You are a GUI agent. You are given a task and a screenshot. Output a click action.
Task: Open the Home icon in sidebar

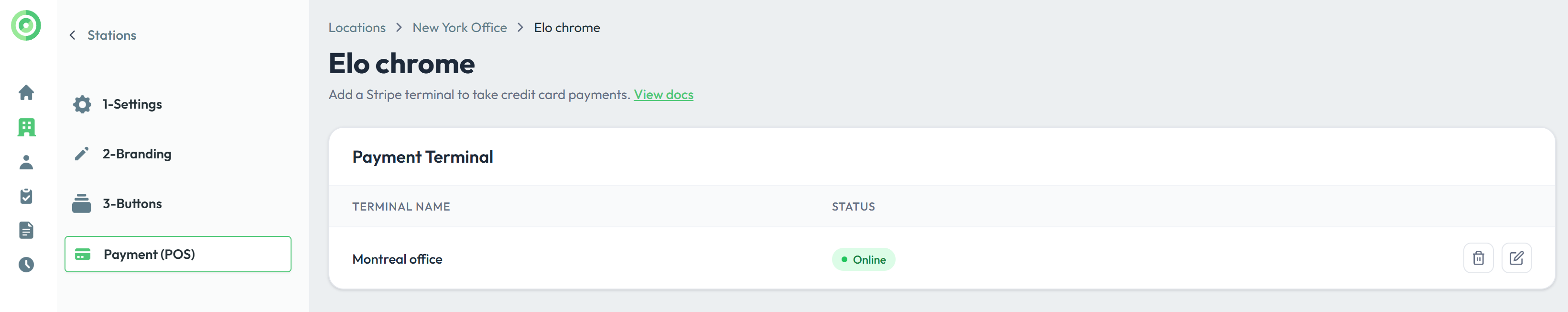pos(26,93)
